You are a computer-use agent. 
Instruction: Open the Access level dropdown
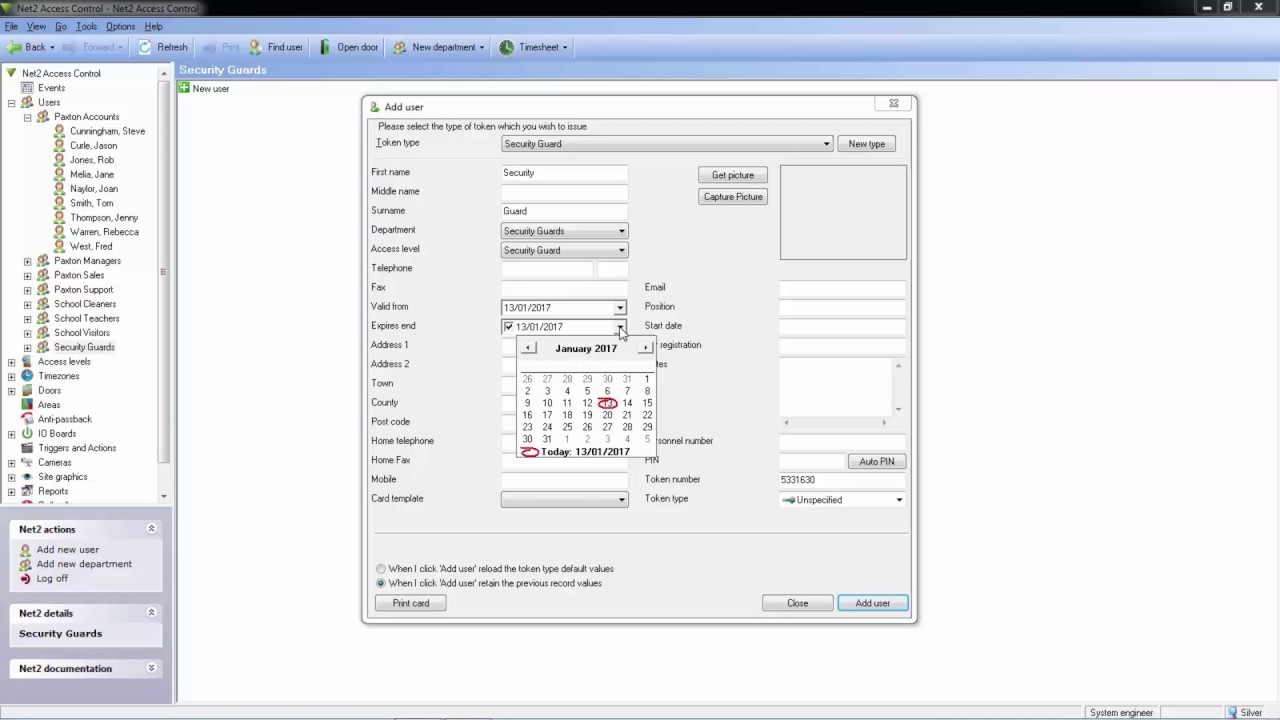[x=621, y=250]
